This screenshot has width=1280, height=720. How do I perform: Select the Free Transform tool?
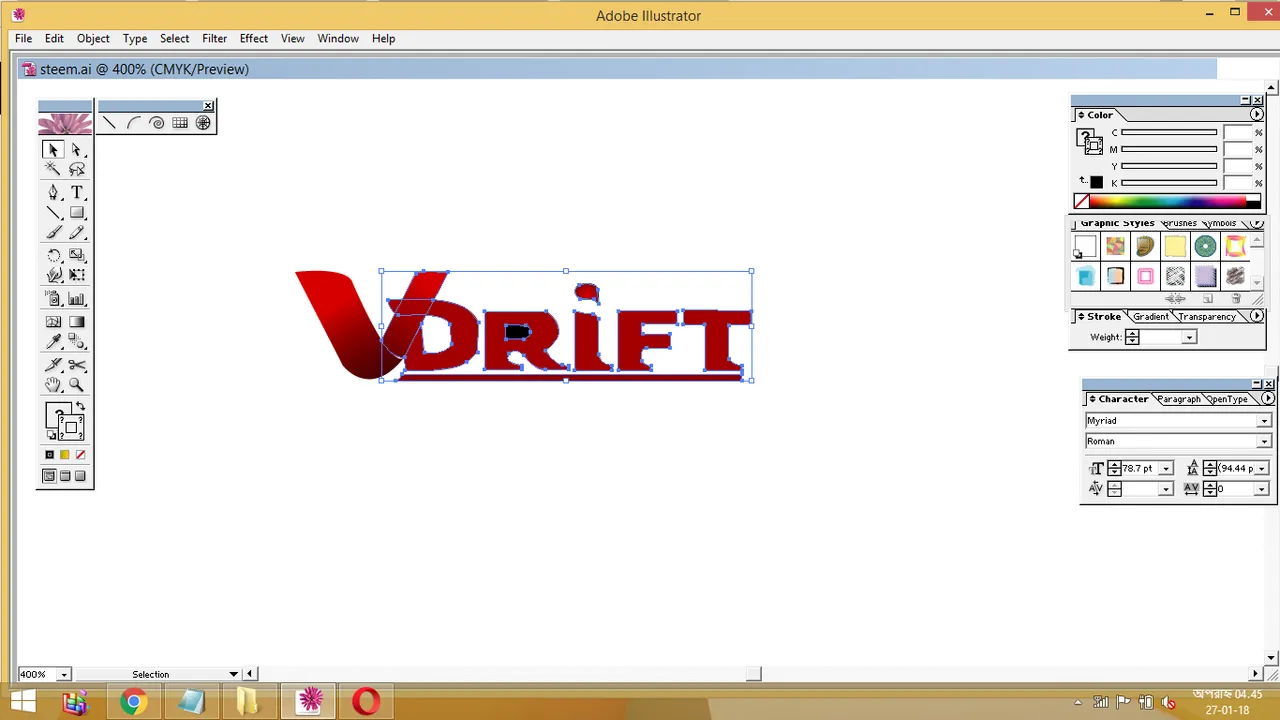pos(77,275)
